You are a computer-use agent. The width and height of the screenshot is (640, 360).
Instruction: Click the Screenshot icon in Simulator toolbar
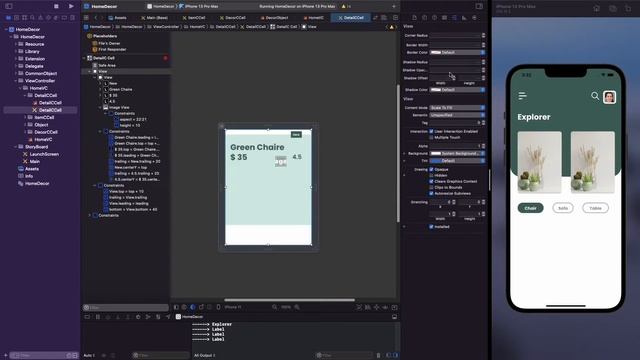[x=613, y=8]
